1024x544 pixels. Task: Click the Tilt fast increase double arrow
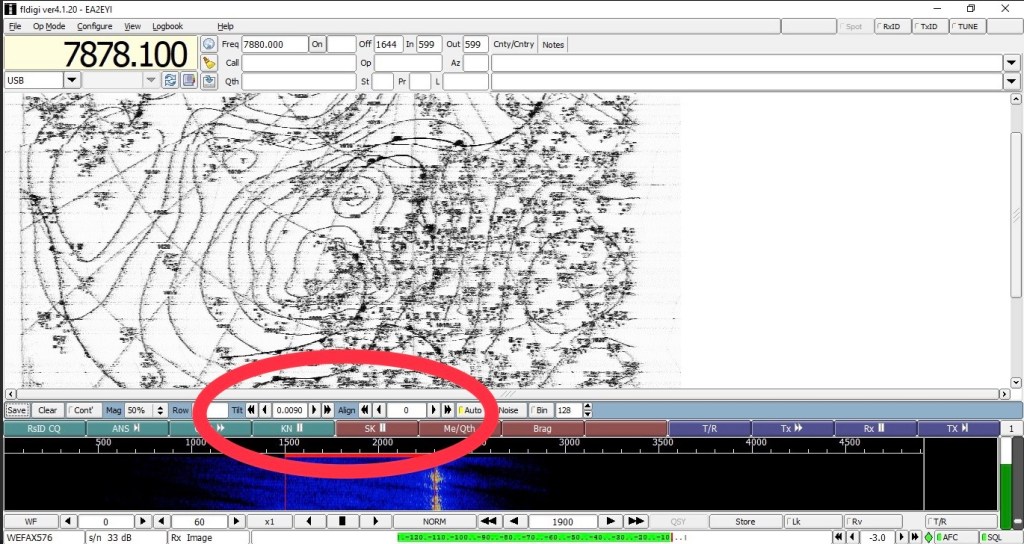click(328, 410)
